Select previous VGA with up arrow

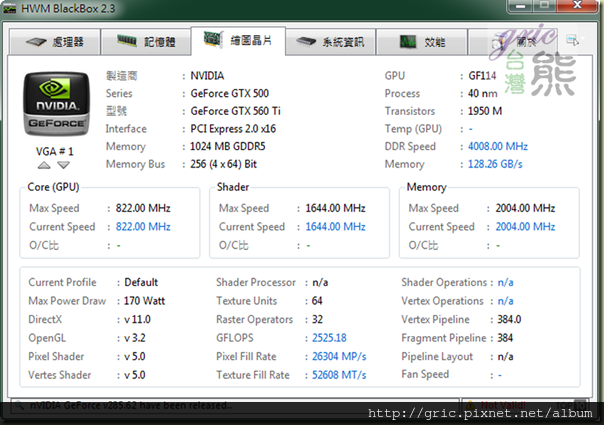(x=44, y=165)
